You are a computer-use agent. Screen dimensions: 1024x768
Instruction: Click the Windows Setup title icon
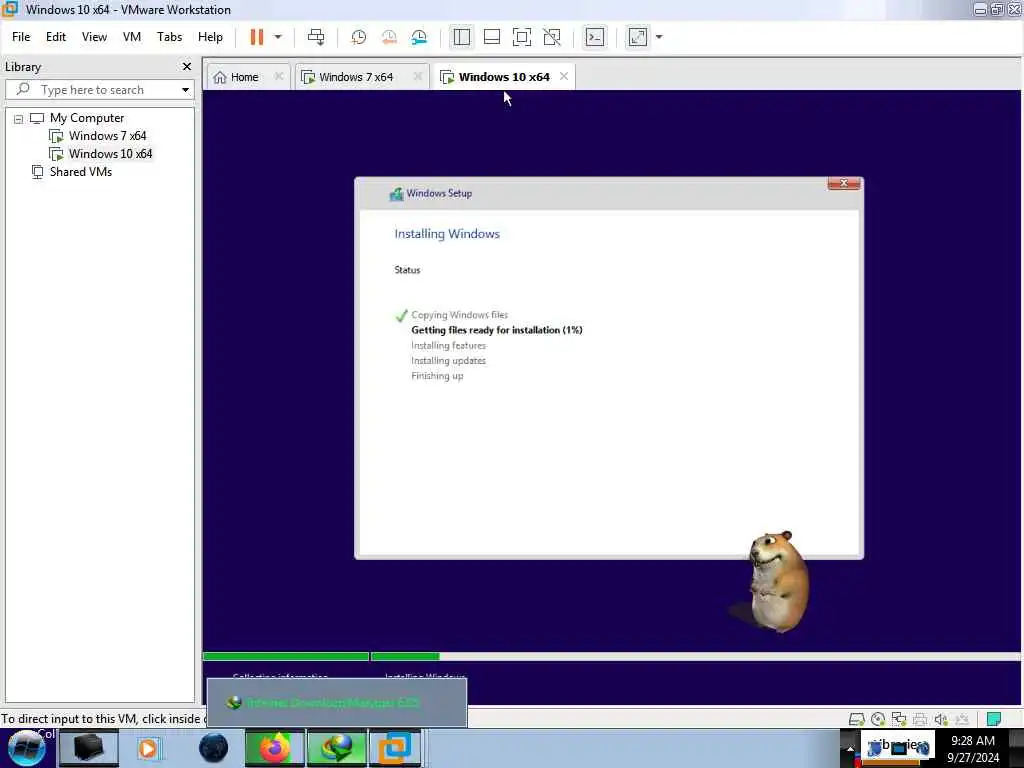[396, 194]
